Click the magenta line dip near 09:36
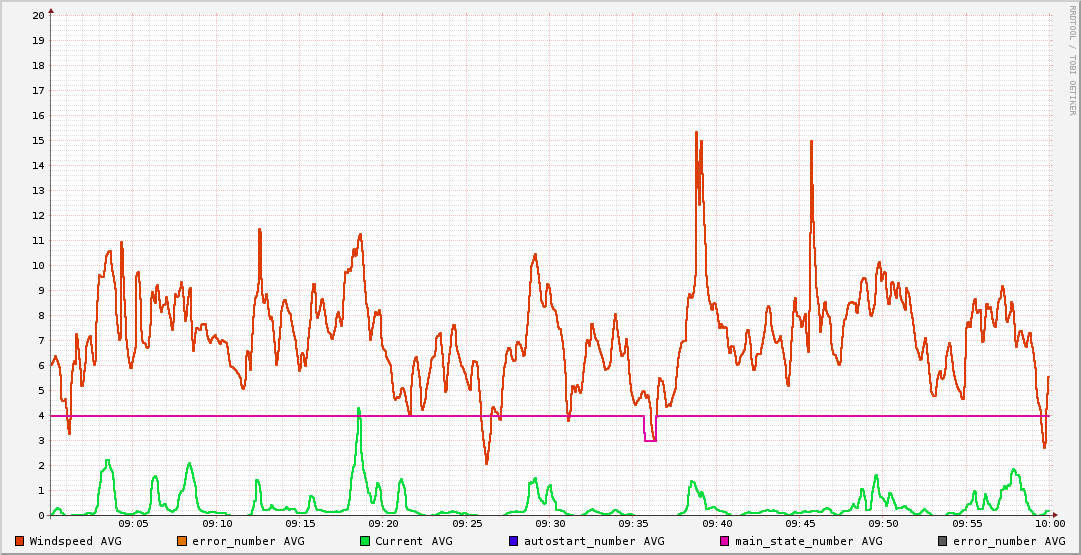 pos(650,439)
